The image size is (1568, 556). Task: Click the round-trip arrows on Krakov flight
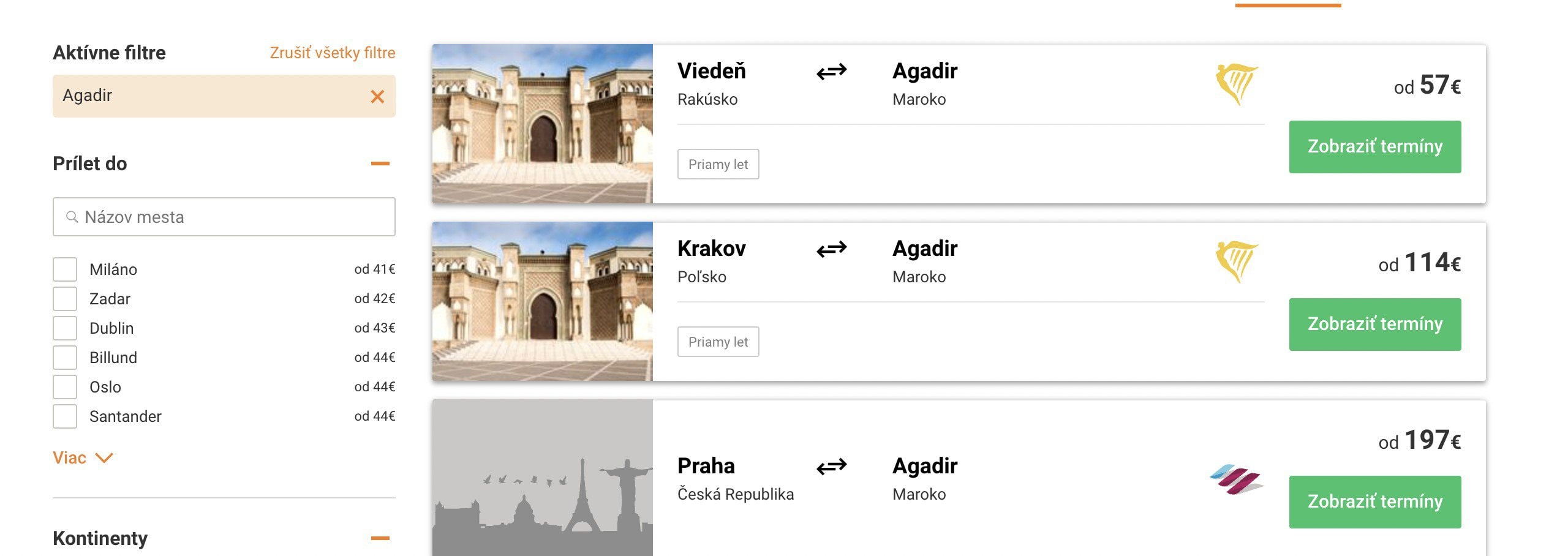coord(831,249)
